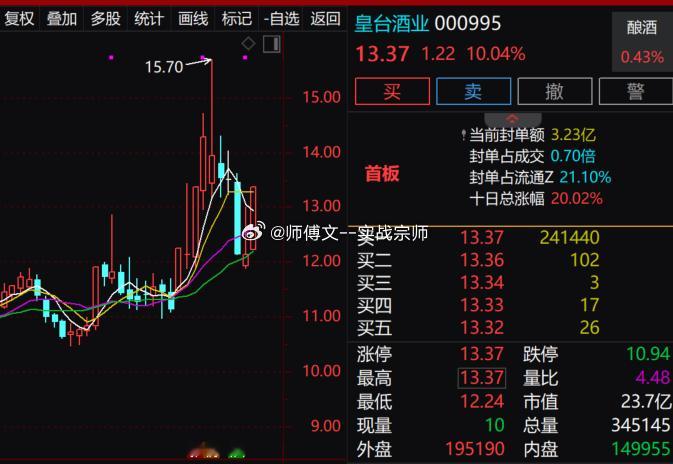Click the 总量 value 345145

641,425
